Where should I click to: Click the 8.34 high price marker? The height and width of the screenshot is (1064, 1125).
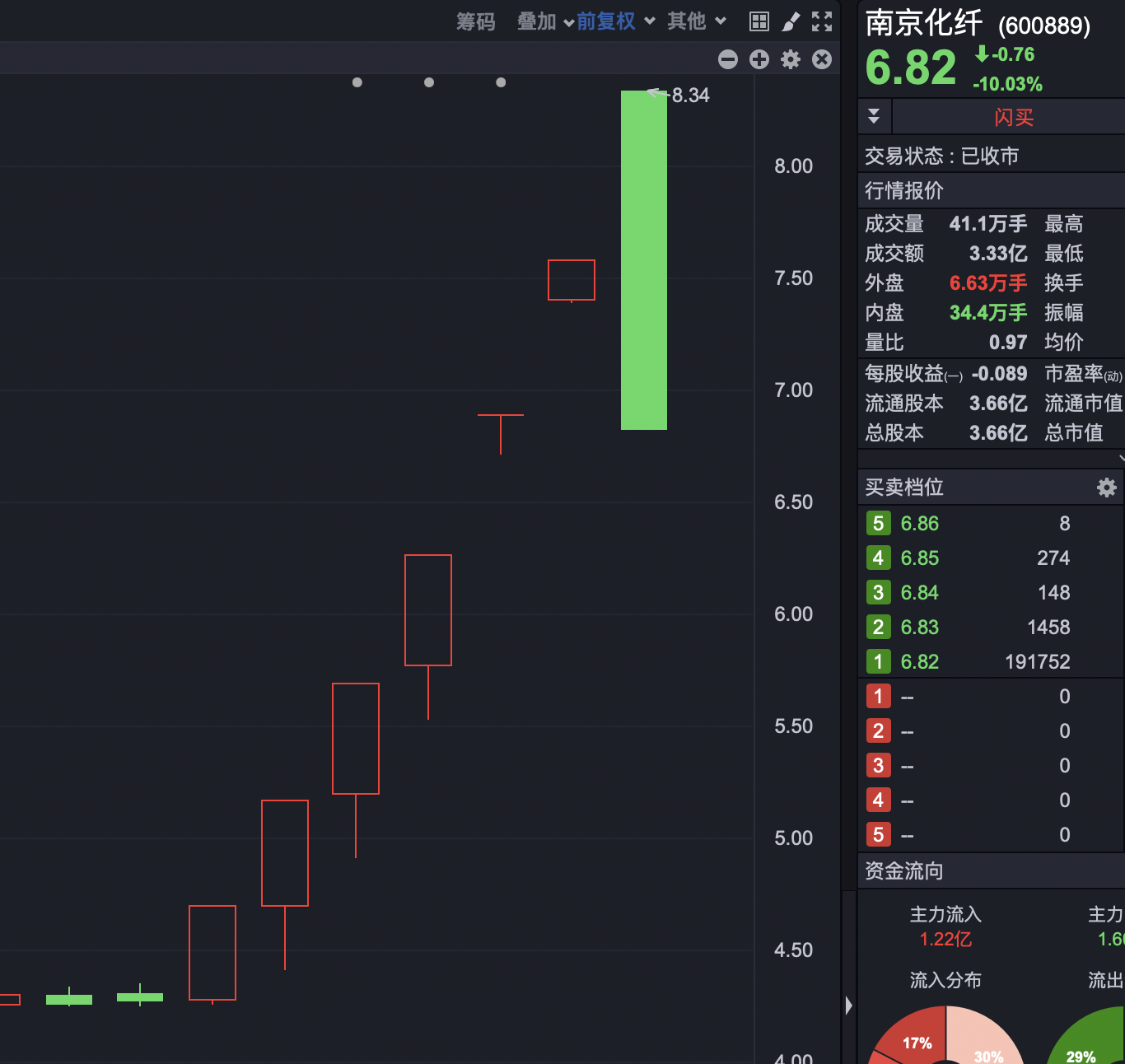click(690, 96)
